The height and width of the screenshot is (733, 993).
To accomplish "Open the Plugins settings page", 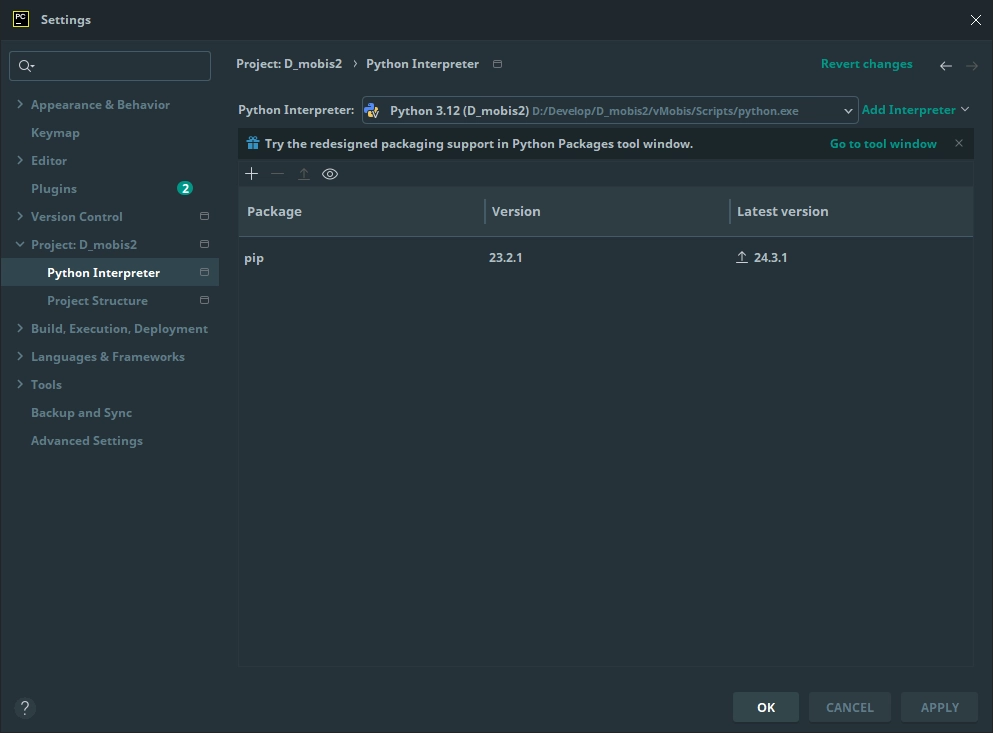I will coord(54,188).
